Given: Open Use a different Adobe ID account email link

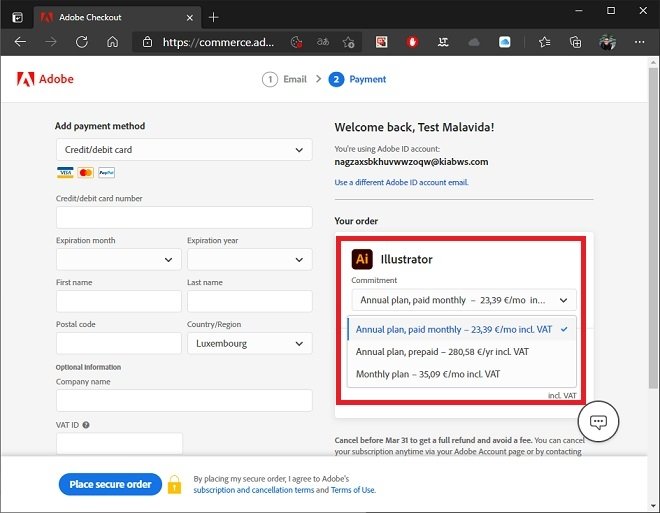Looking at the screenshot, I should (x=401, y=182).
